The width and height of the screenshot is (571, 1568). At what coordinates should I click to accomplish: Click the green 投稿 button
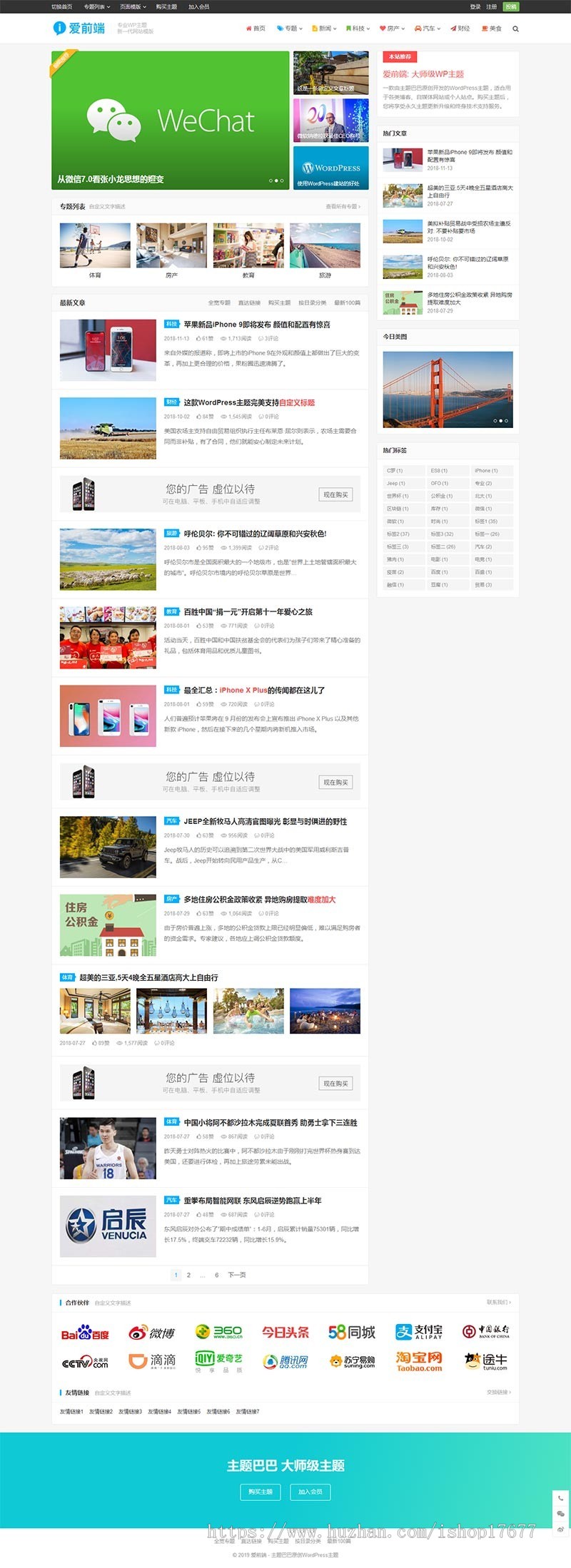point(511,6)
